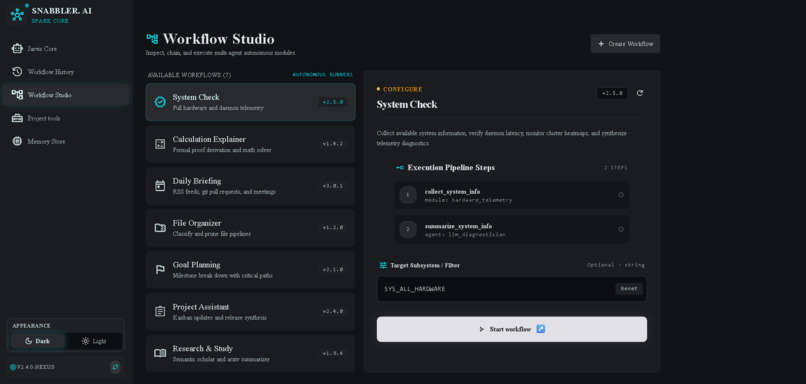
Task: Select the System Check workflow card
Action: point(250,102)
